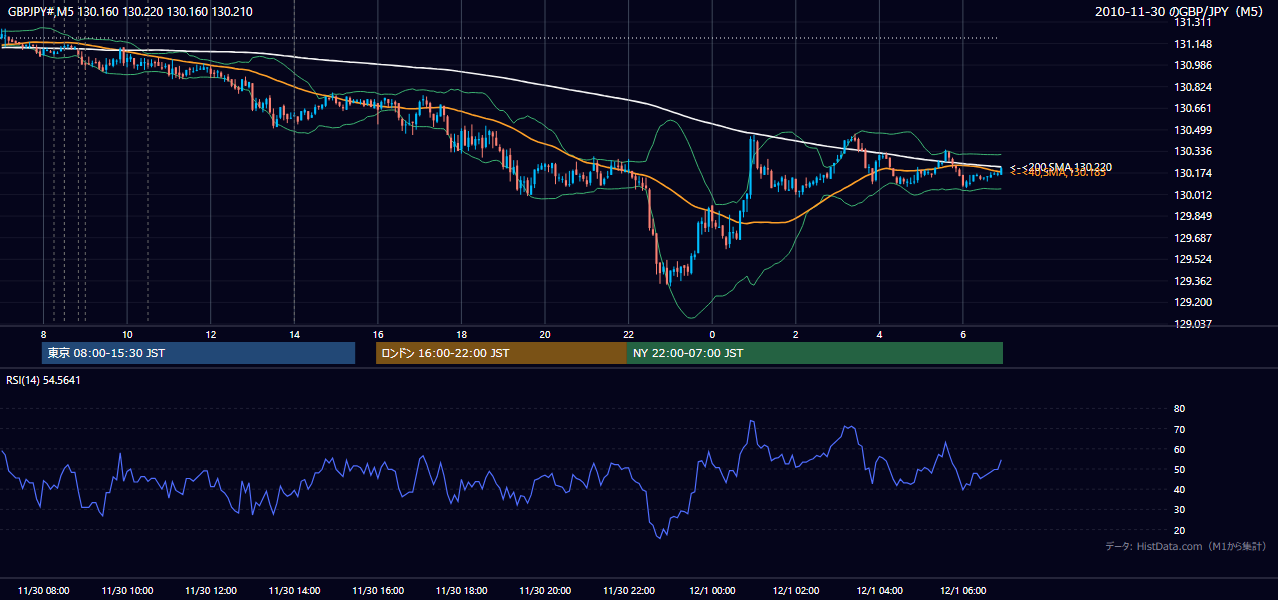Click hour tick 10 under price chart
The height and width of the screenshot is (600, 1278).
(x=127, y=334)
